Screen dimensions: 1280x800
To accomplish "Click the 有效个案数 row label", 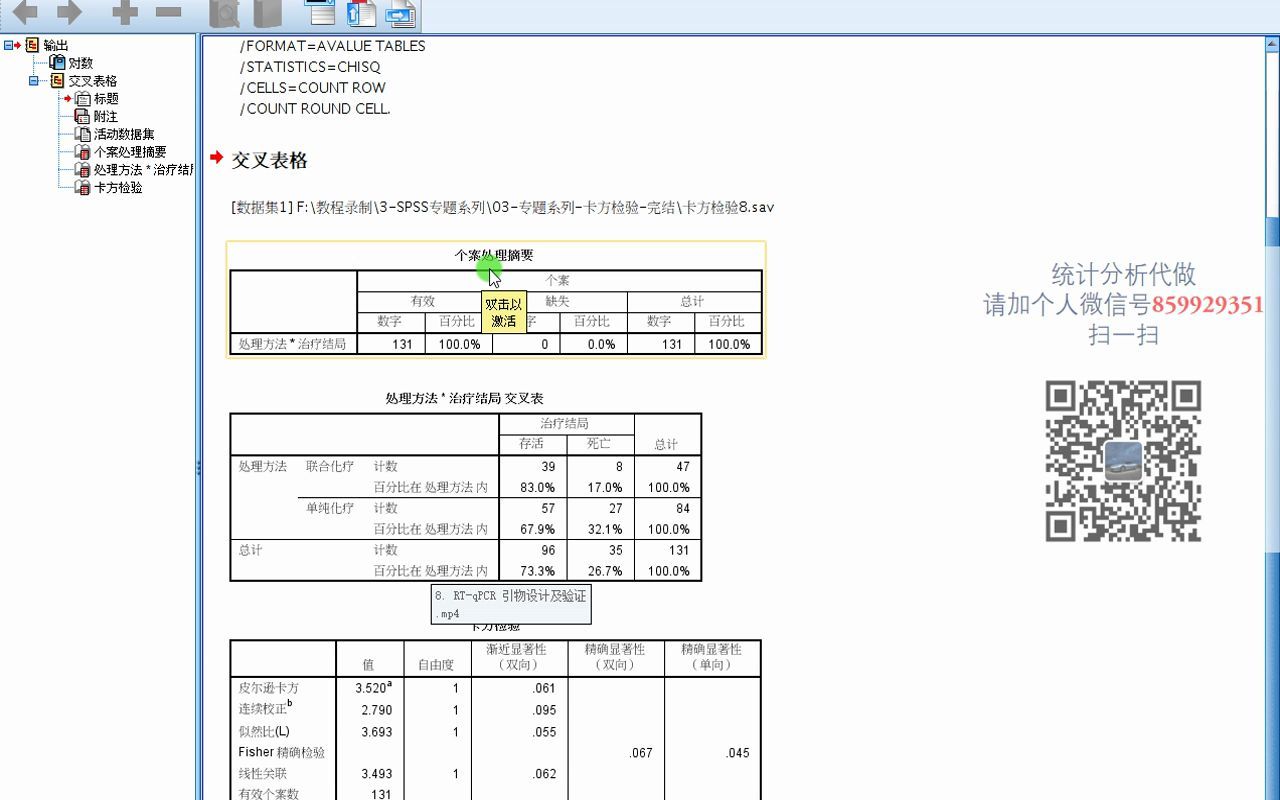I will tap(268, 794).
